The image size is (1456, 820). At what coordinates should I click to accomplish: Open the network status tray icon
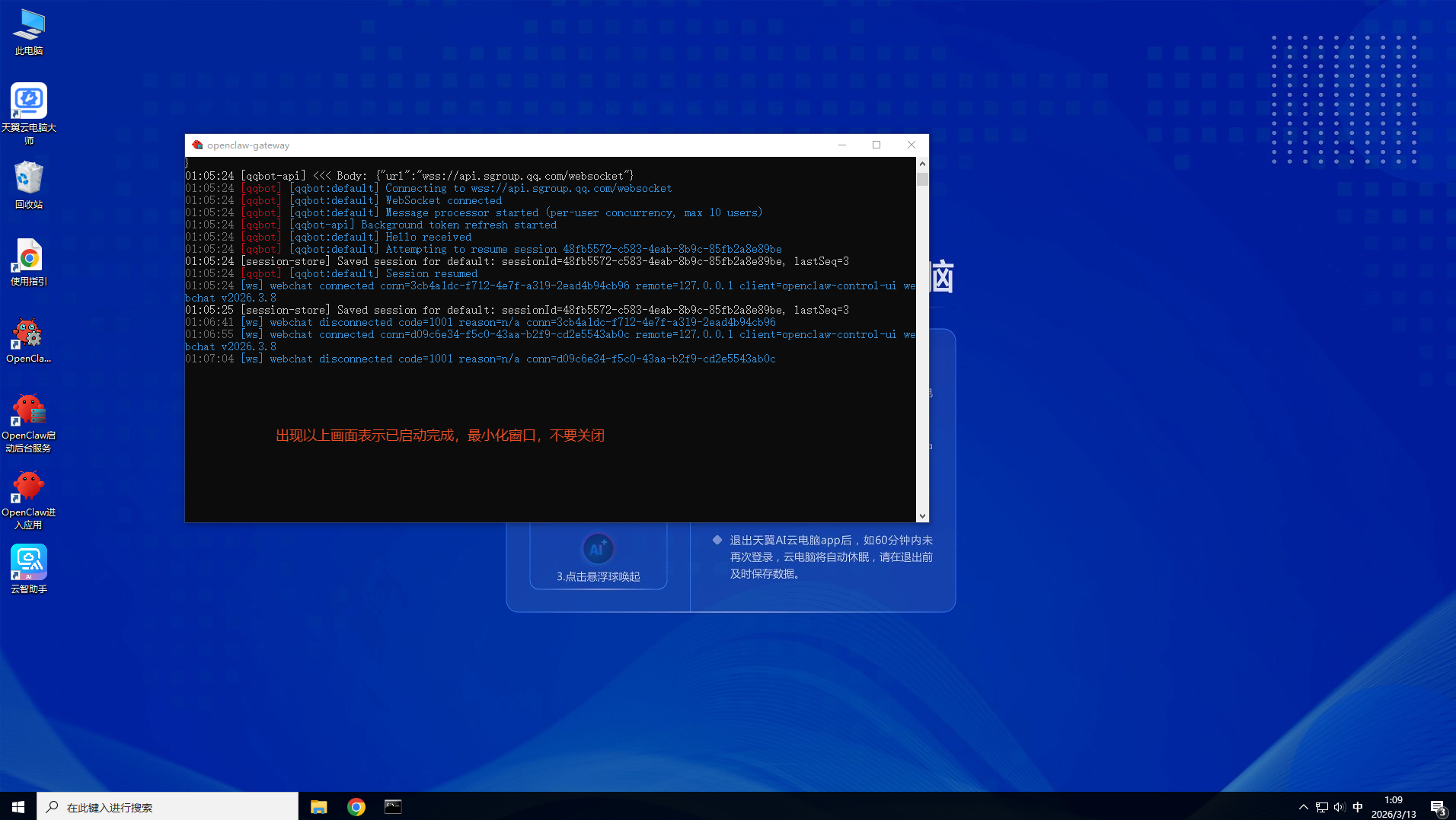[1321, 807]
